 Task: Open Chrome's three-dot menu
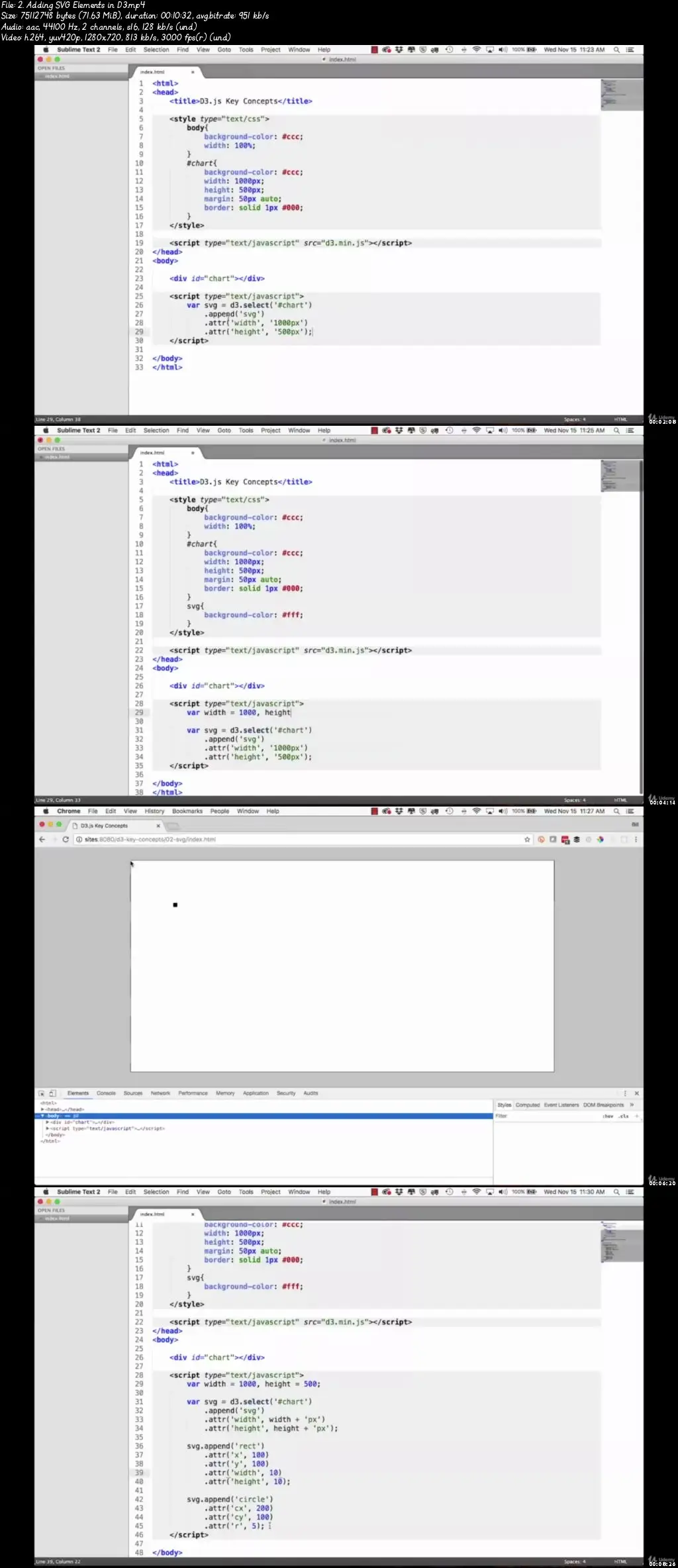point(636,839)
